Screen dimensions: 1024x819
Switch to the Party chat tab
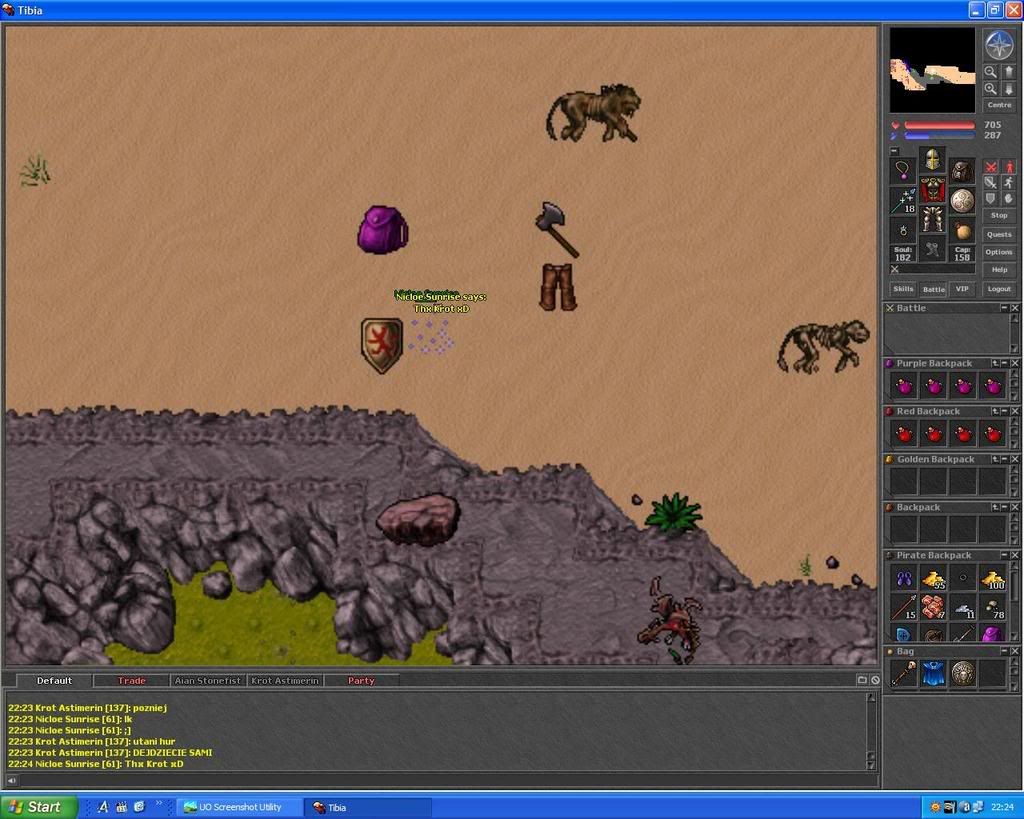[361, 681]
